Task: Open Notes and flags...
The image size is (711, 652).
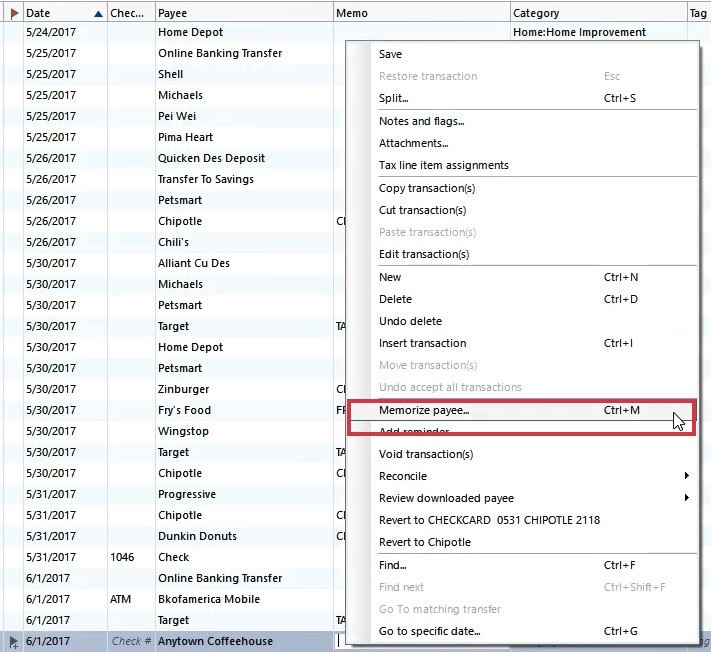Action: click(421, 121)
